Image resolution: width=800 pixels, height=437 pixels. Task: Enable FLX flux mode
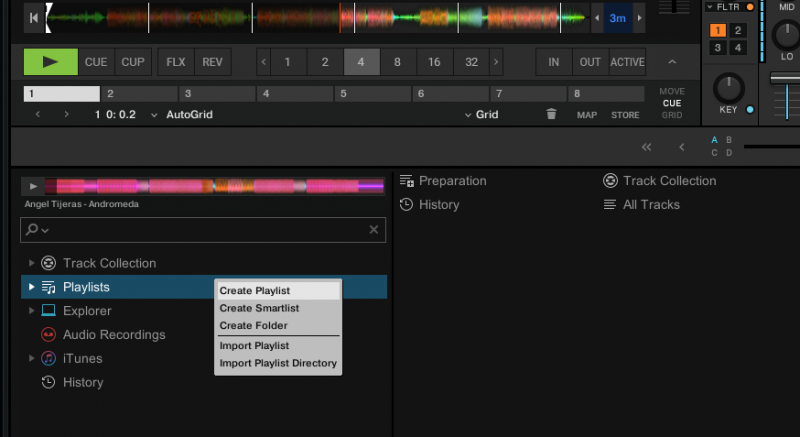coord(176,62)
